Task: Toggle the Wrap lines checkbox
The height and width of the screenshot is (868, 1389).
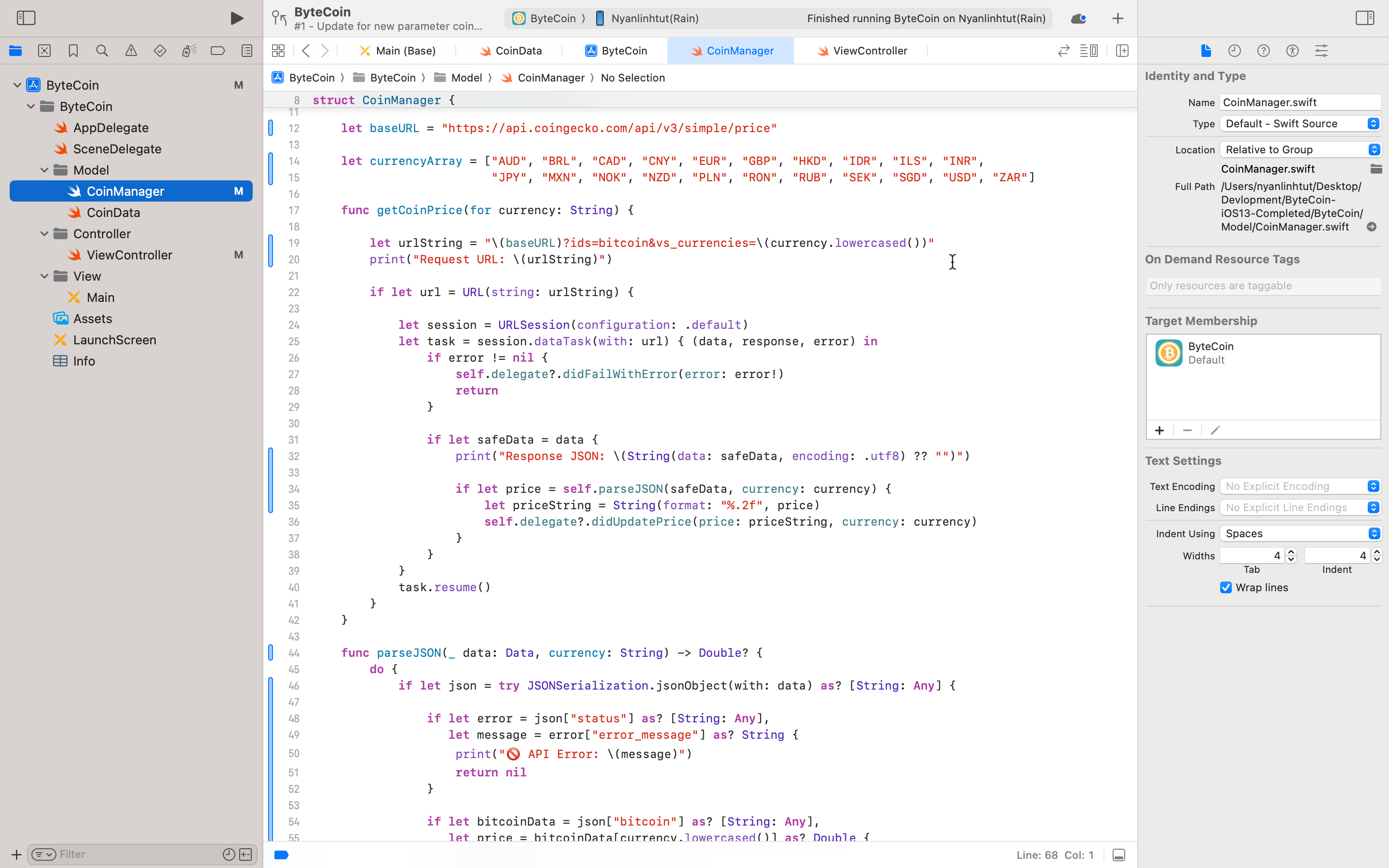Action: pyautogui.click(x=1226, y=587)
